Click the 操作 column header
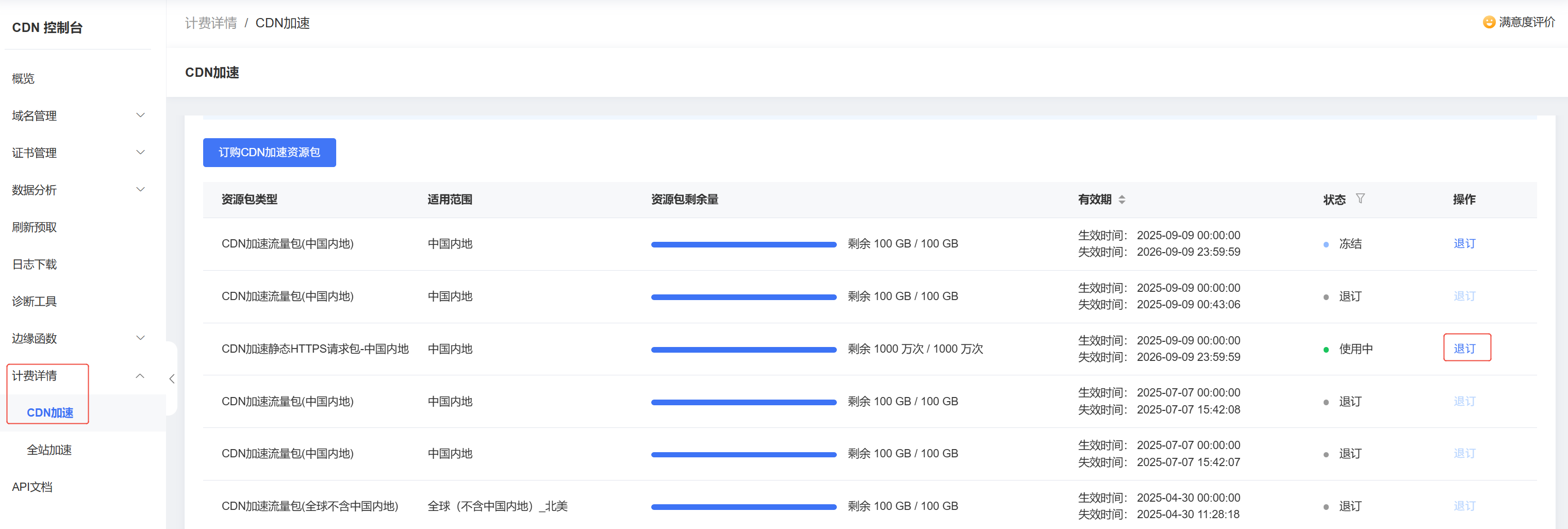1568x529 pixels. tap(1464, 200)
